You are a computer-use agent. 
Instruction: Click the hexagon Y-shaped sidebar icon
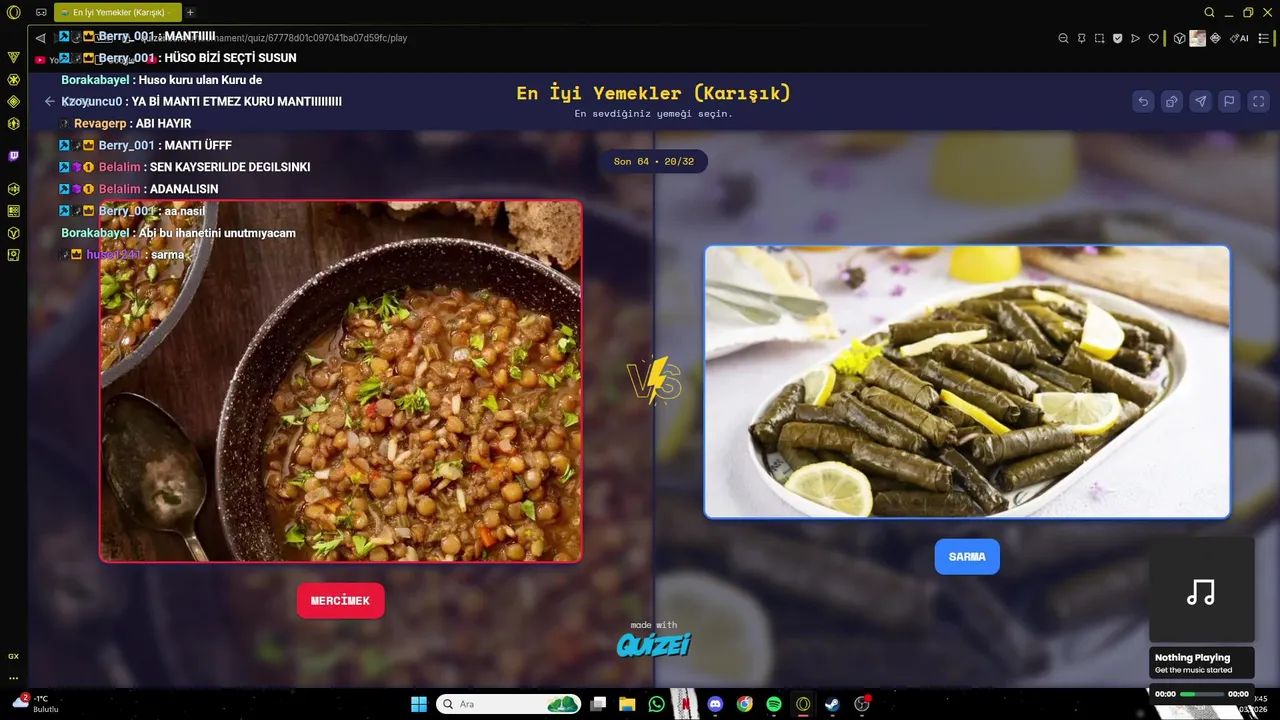point(14,233)
